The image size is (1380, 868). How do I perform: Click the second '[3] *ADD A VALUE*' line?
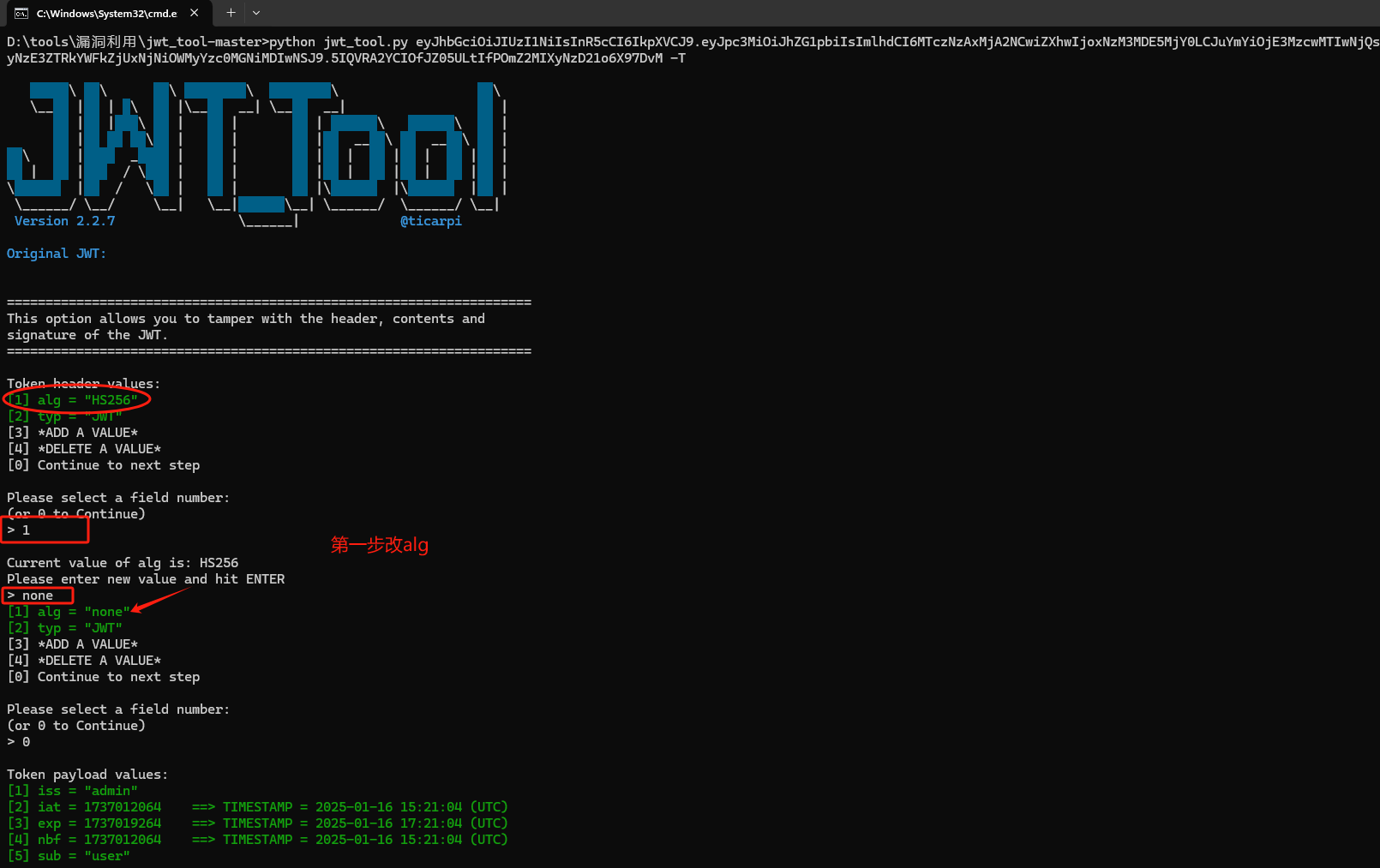point(73,644)
